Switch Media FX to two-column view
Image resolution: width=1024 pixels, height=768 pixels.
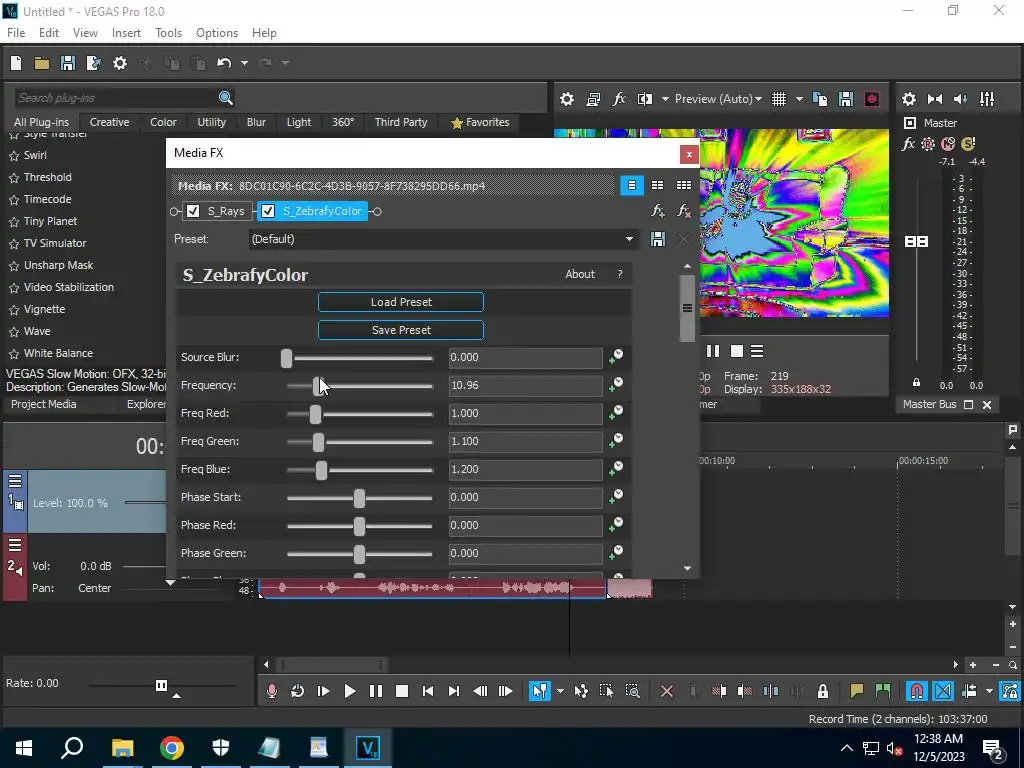(658, 185)
